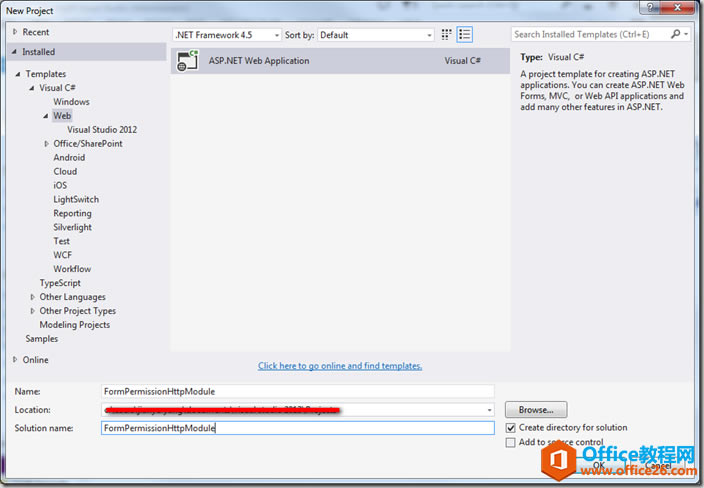The height and width of the screenshot is (488, 704).
Task: Expand the Other Languages node
Action: [x=32, y=297]
